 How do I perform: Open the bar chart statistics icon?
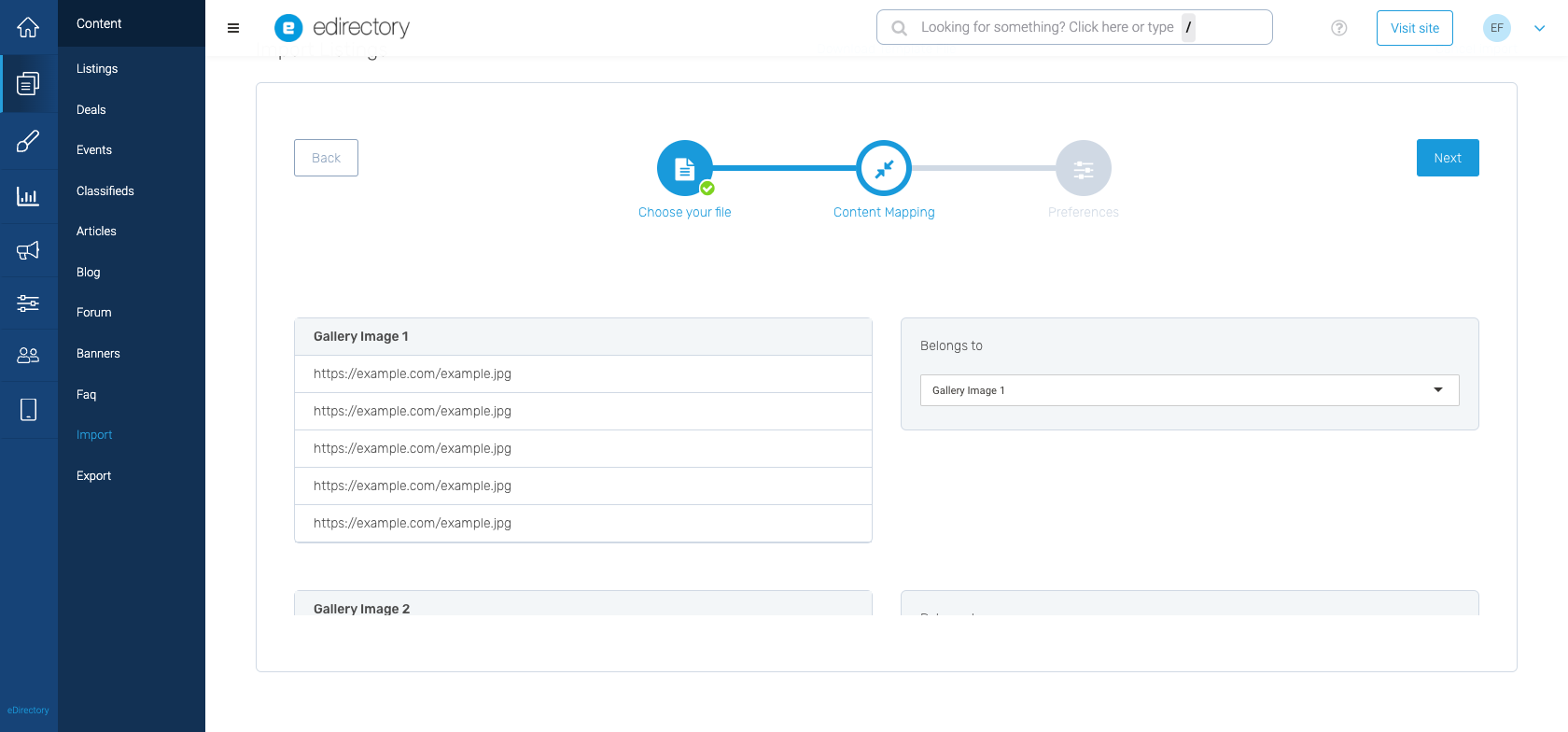pyautogui.click(x=28, y=196)
